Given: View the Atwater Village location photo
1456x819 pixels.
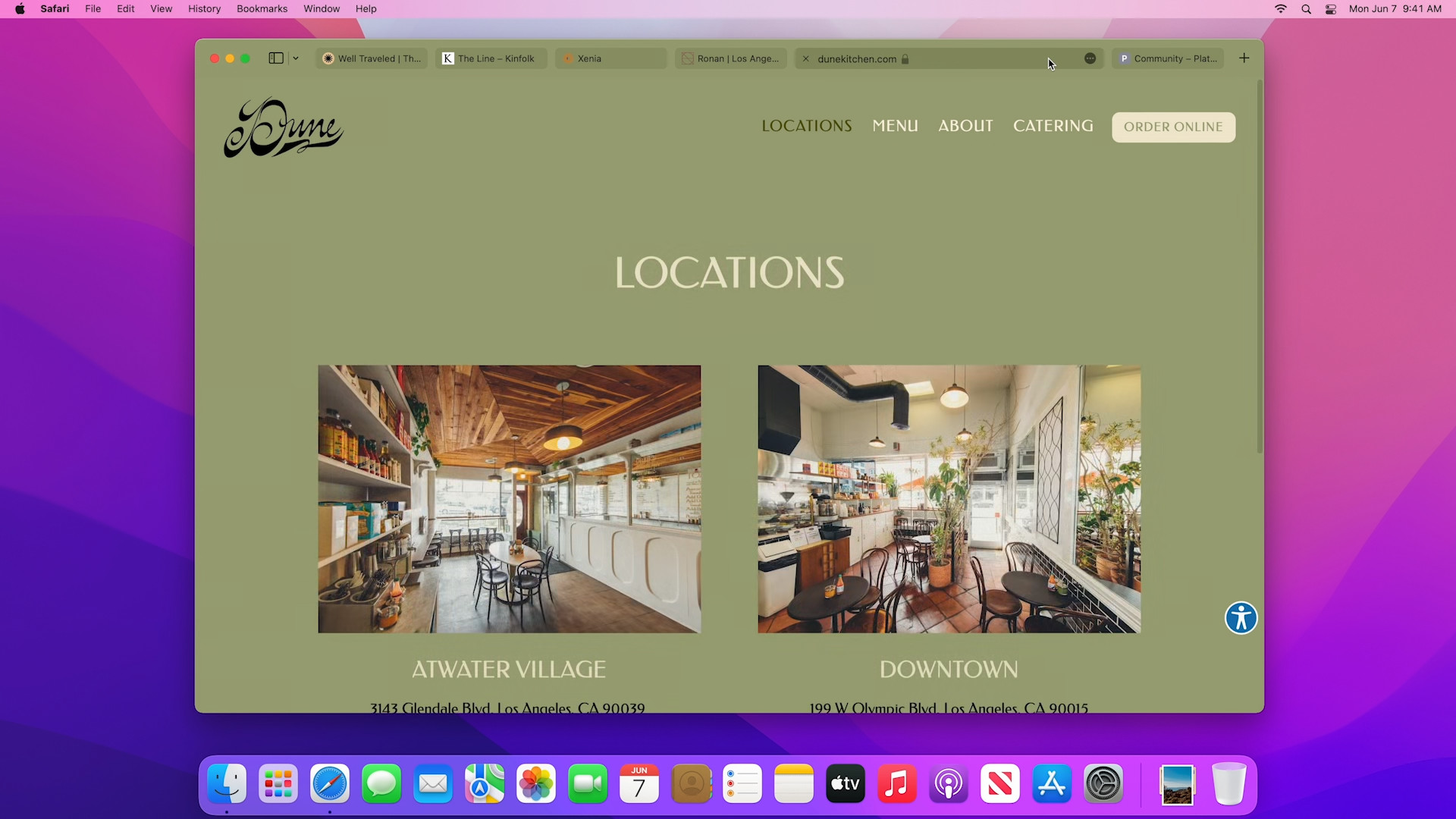Looking at the screenshot, I should 509,498.
